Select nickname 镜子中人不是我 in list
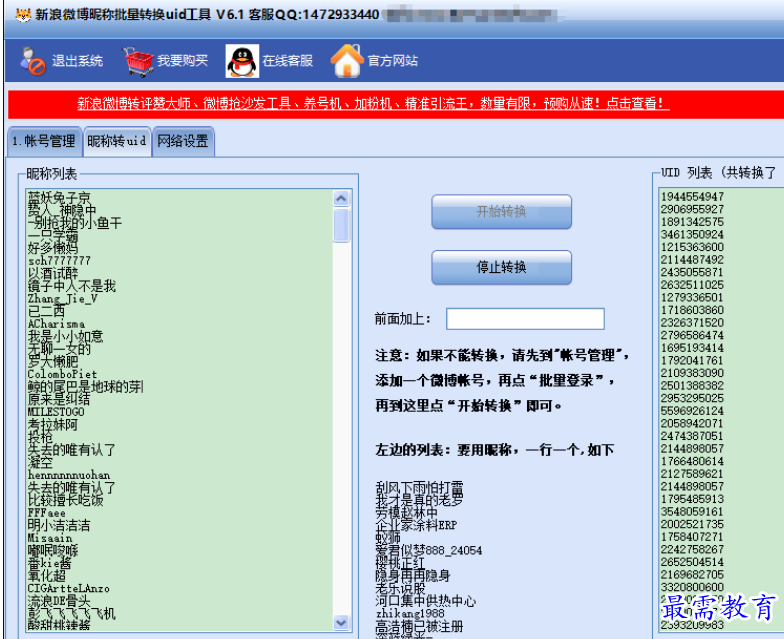Screen dimensions: 784x639 [x=72, y=286]
